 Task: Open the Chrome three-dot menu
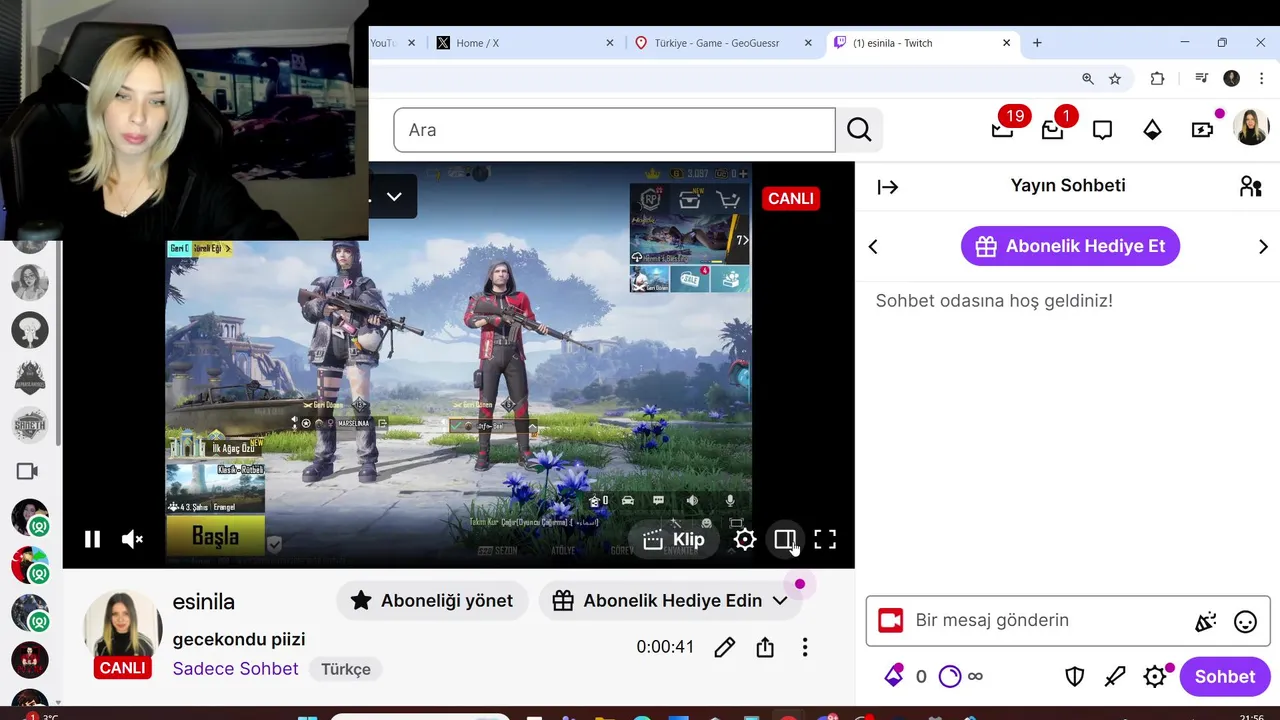(1260, 78)
